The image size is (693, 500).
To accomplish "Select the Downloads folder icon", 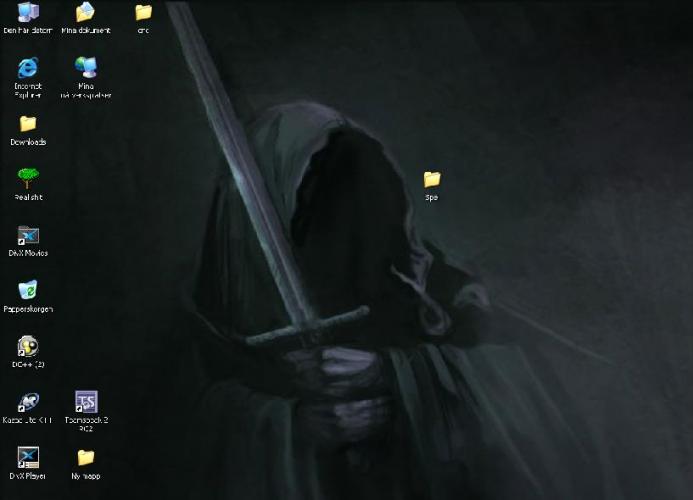I will 28,124.
